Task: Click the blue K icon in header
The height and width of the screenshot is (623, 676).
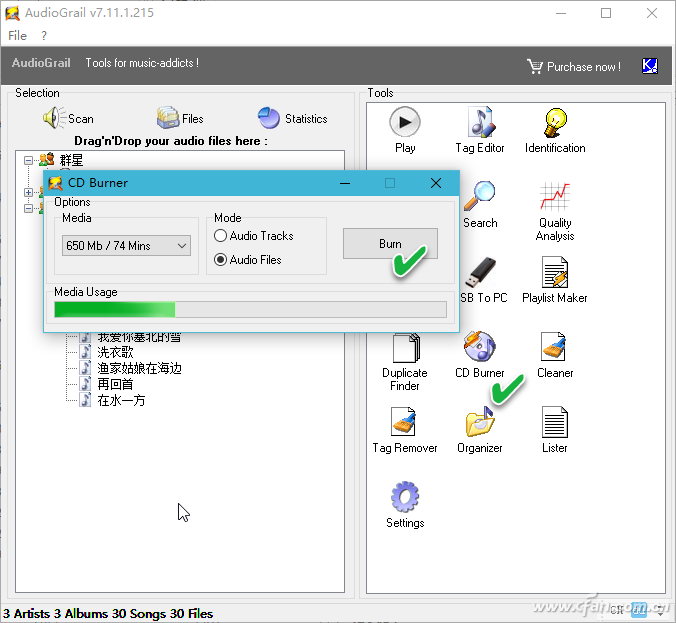Action: pyautogui.click(x=650, y=66)
